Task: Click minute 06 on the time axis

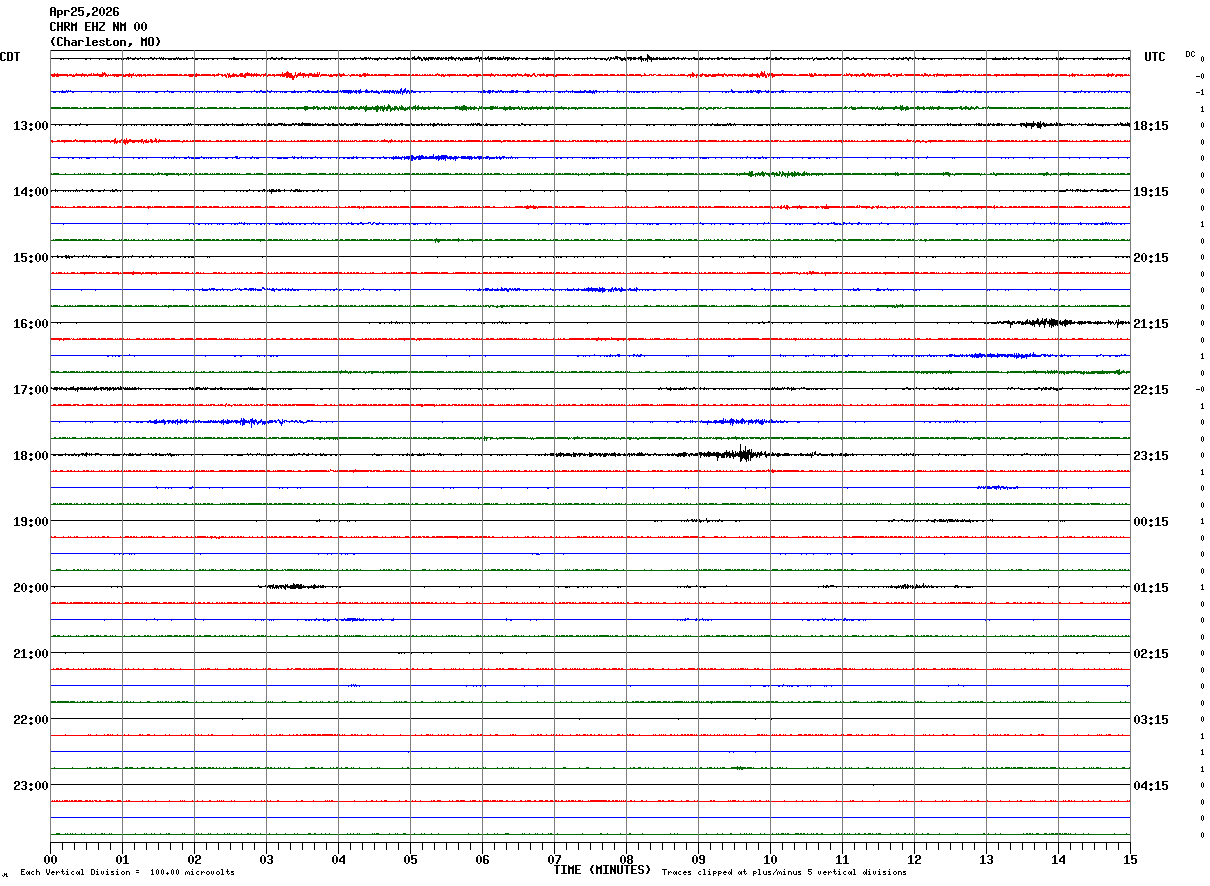Action: 482,860
